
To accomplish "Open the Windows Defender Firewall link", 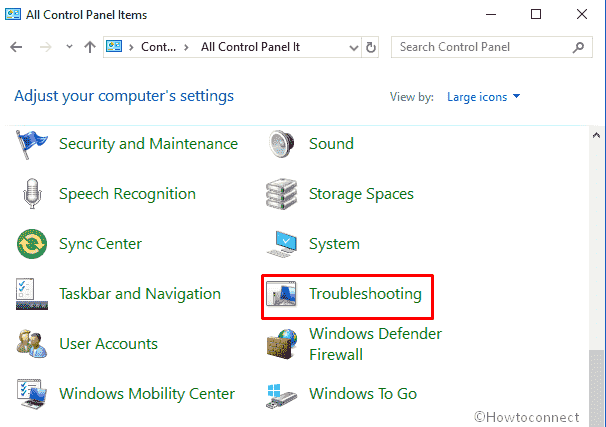I will (375, 344).
